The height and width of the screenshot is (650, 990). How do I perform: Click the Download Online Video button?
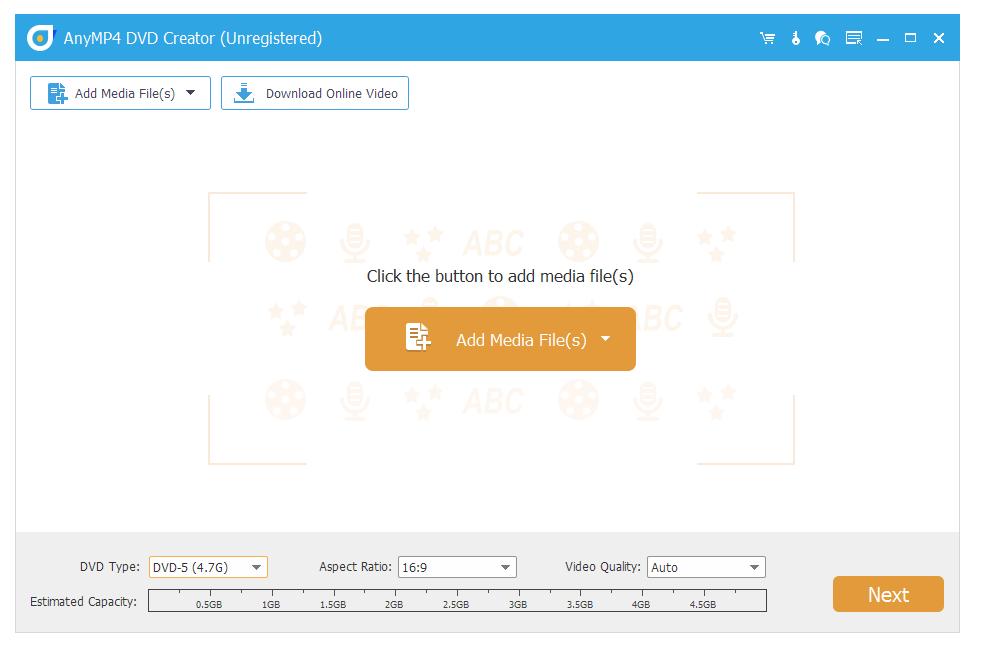pyautogui.click(x=314, y=93)
